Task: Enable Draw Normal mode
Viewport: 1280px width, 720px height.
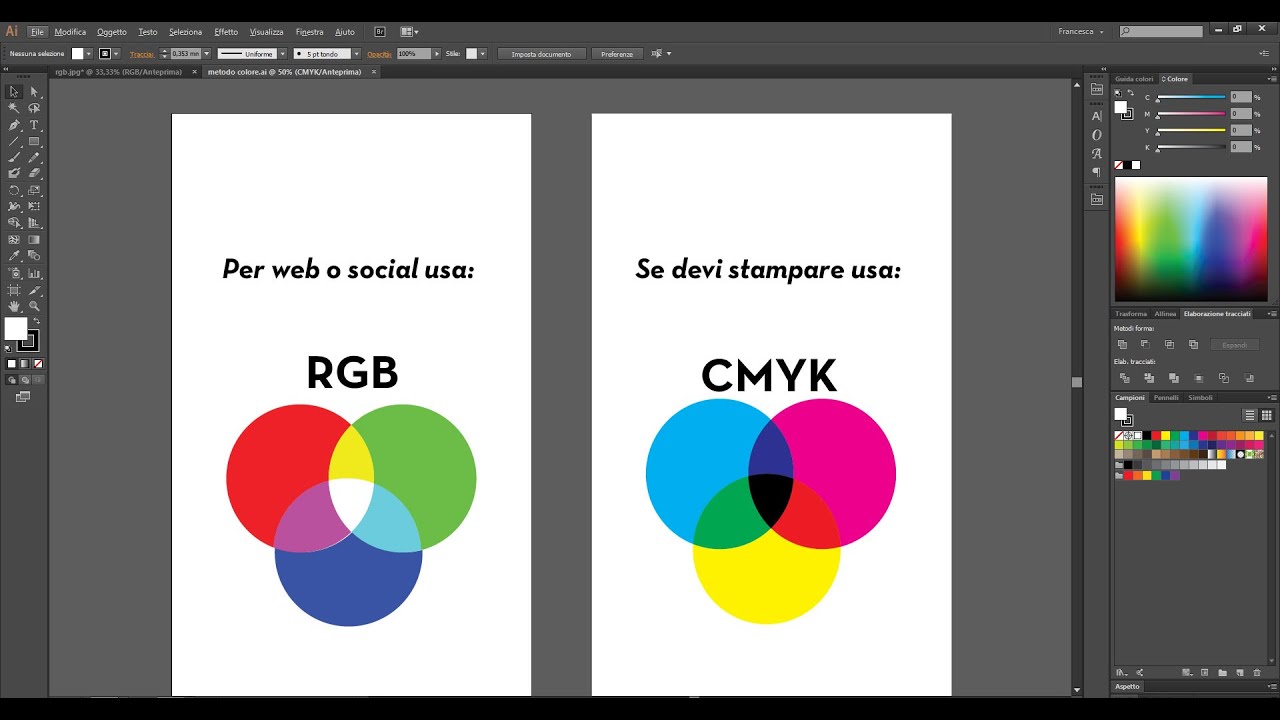Action: tap(12, 380)
